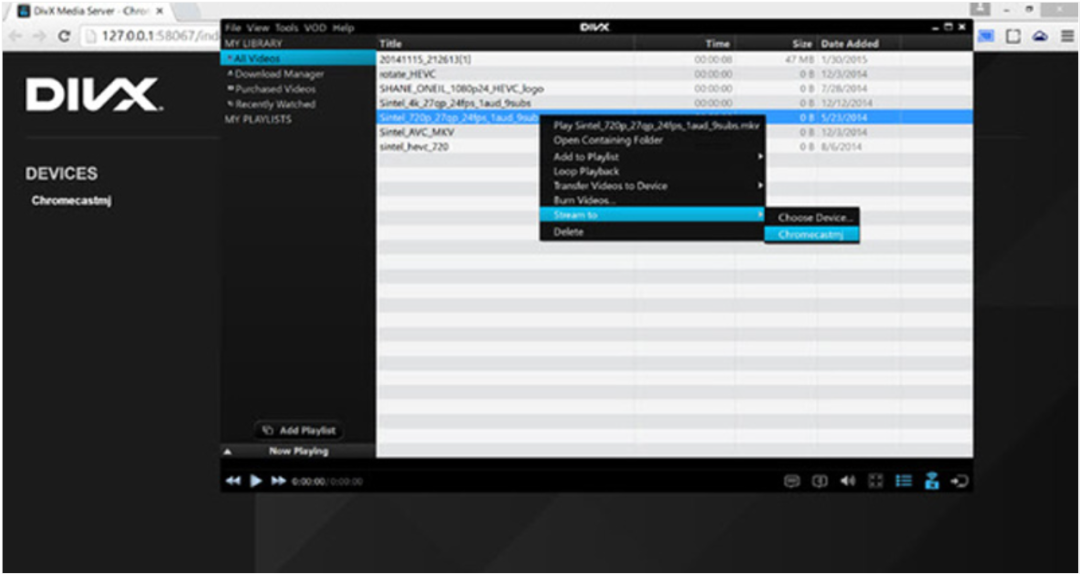Open the VOD menu
The height and width of the screenshot is (574, 1080).
pos(315,28)
